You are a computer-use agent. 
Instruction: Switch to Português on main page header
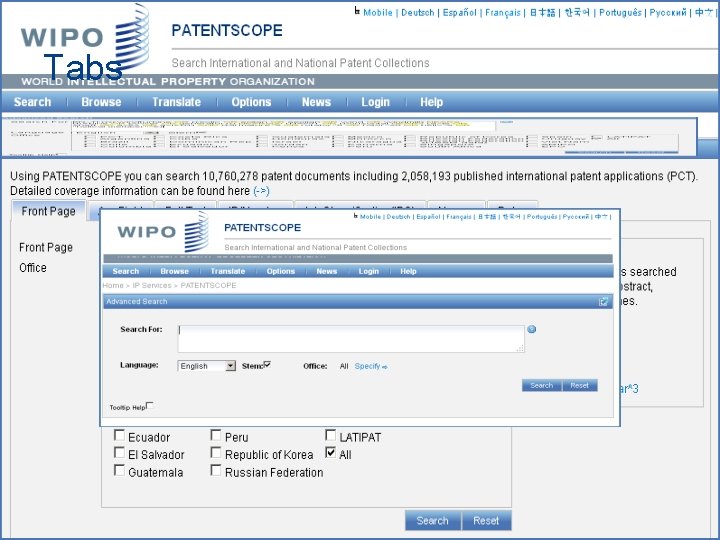click(620, 12)
